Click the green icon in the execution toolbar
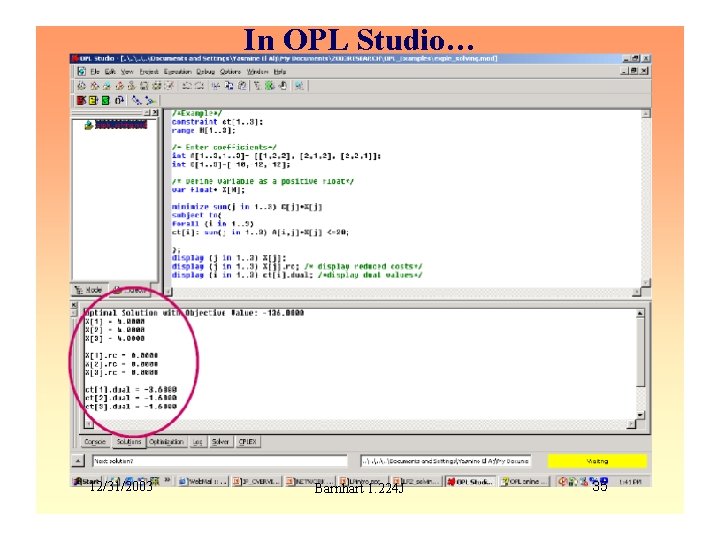This screenshot has height=540, width=720. (106, 100)
